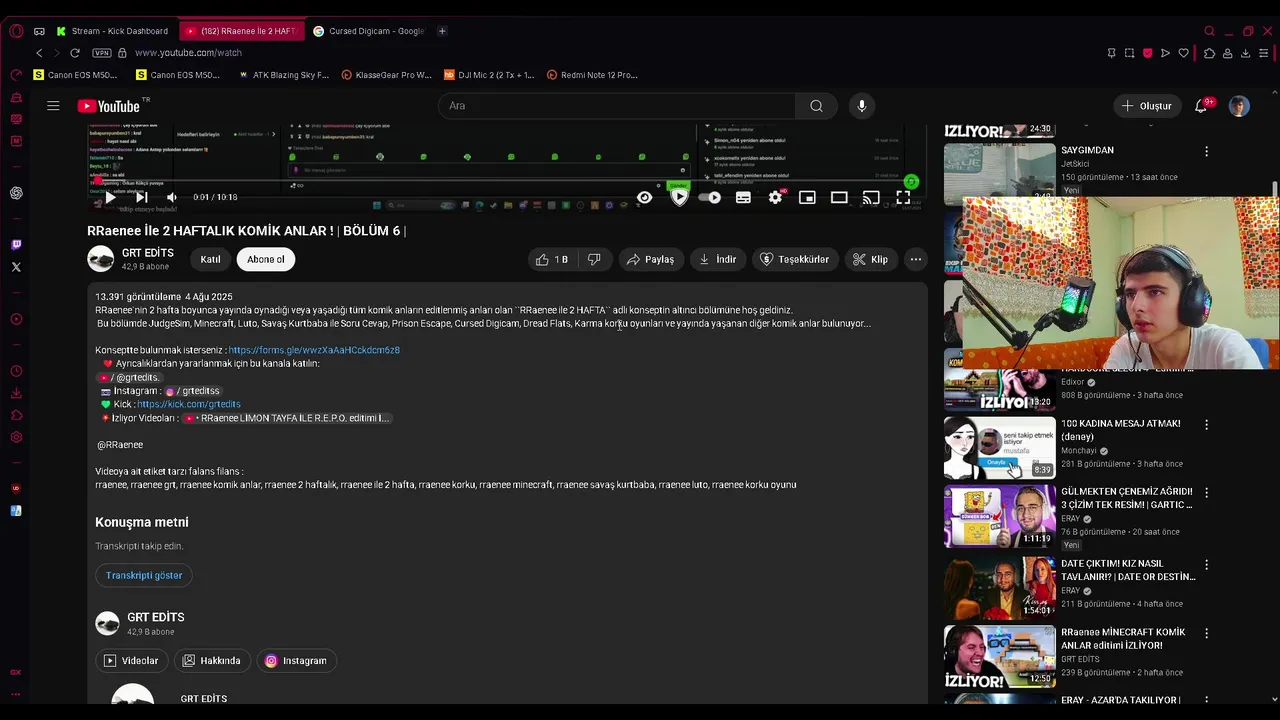Open a new browser tab
This screenshot has height=720, width=1280.
click(442, 31)
